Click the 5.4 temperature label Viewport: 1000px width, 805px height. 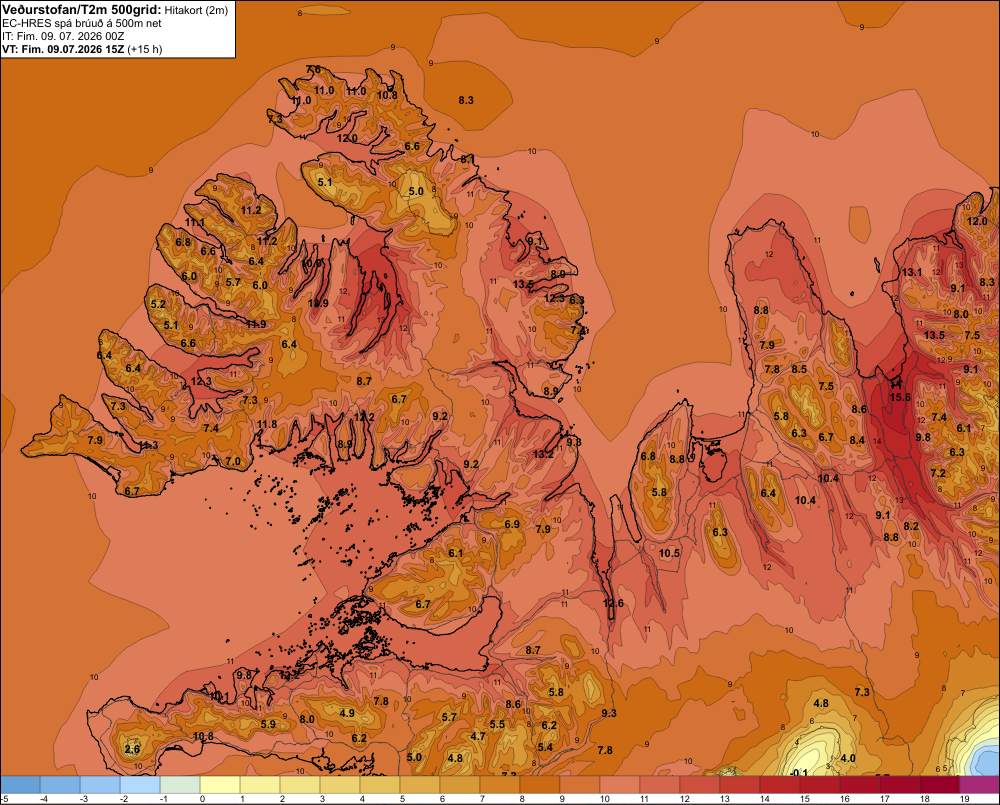545,747
